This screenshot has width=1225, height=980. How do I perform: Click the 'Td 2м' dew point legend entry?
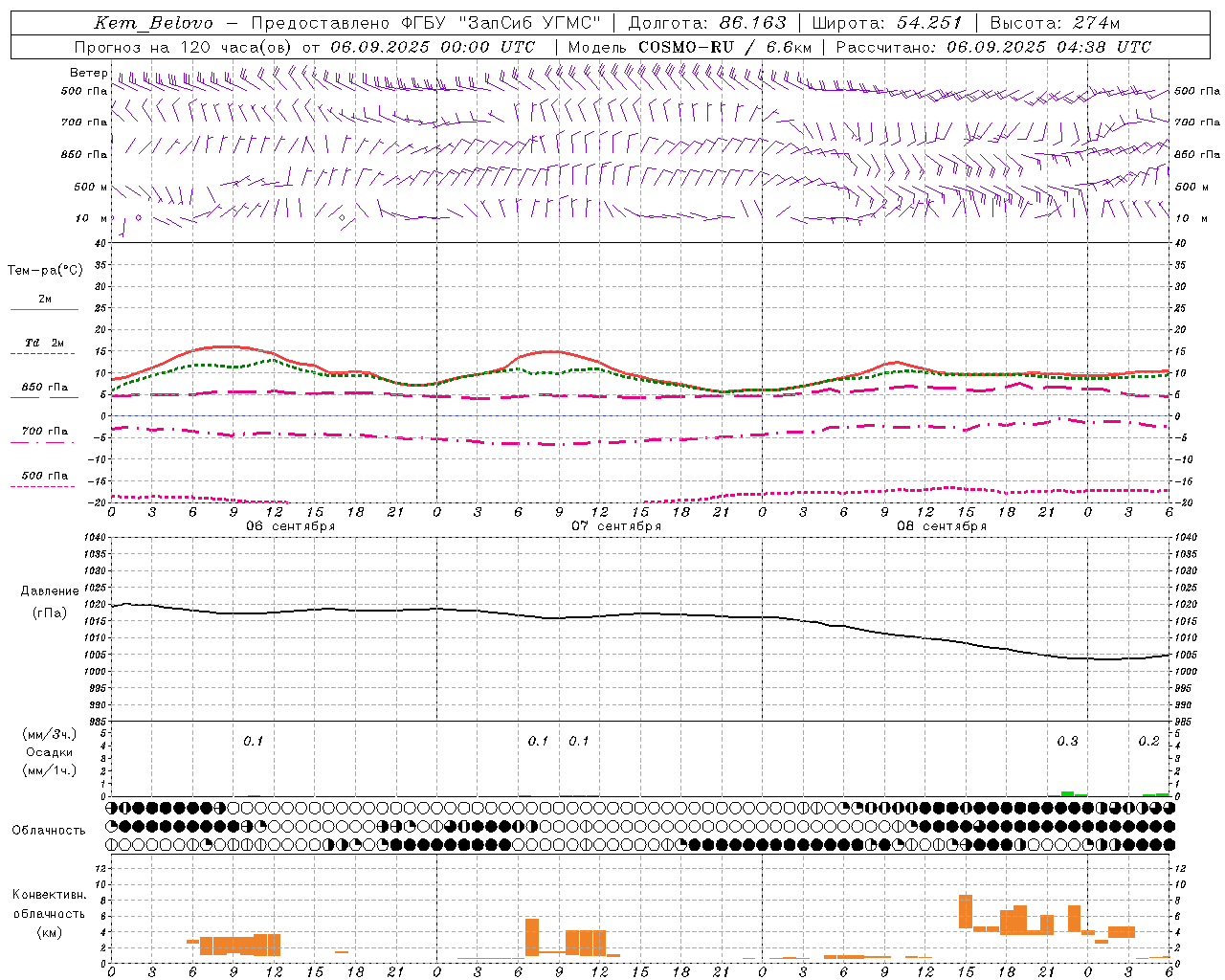(44, 343)
